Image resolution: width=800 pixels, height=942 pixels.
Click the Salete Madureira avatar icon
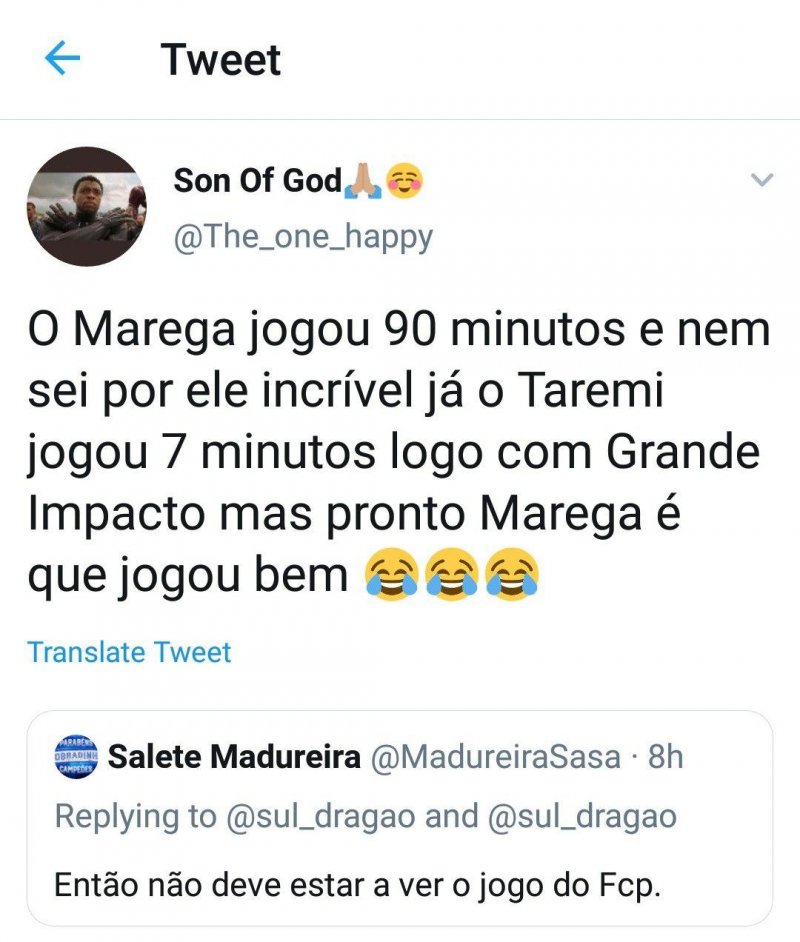[74, 758]
